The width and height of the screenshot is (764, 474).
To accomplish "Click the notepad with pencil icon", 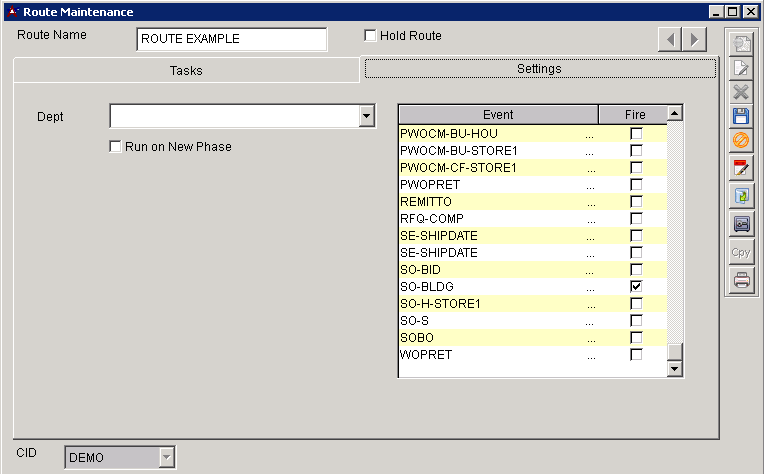I will click(741, 168).
